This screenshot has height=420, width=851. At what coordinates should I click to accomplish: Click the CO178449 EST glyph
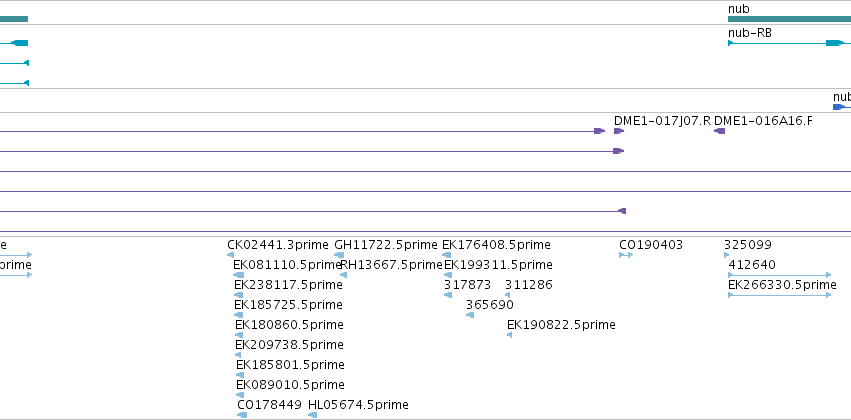[242, 415]
